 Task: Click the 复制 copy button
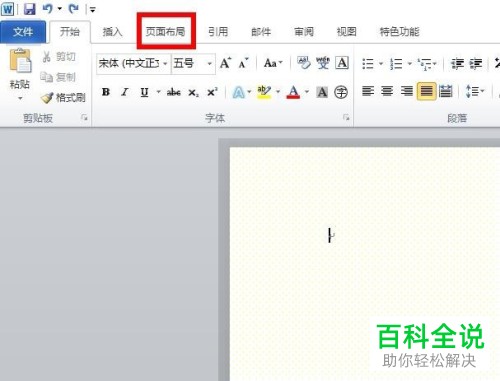58,77
